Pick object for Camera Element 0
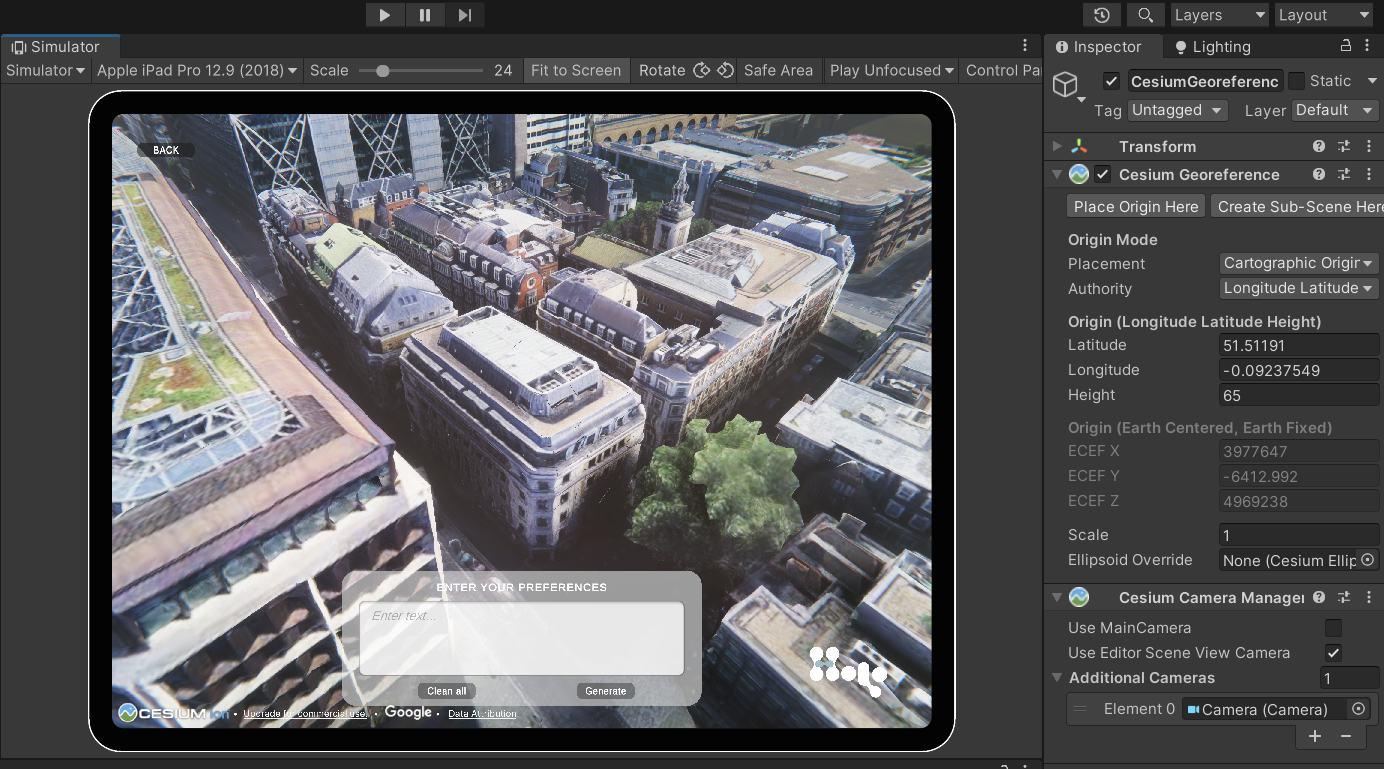 pyautogui.click(x=1358, y=709)
